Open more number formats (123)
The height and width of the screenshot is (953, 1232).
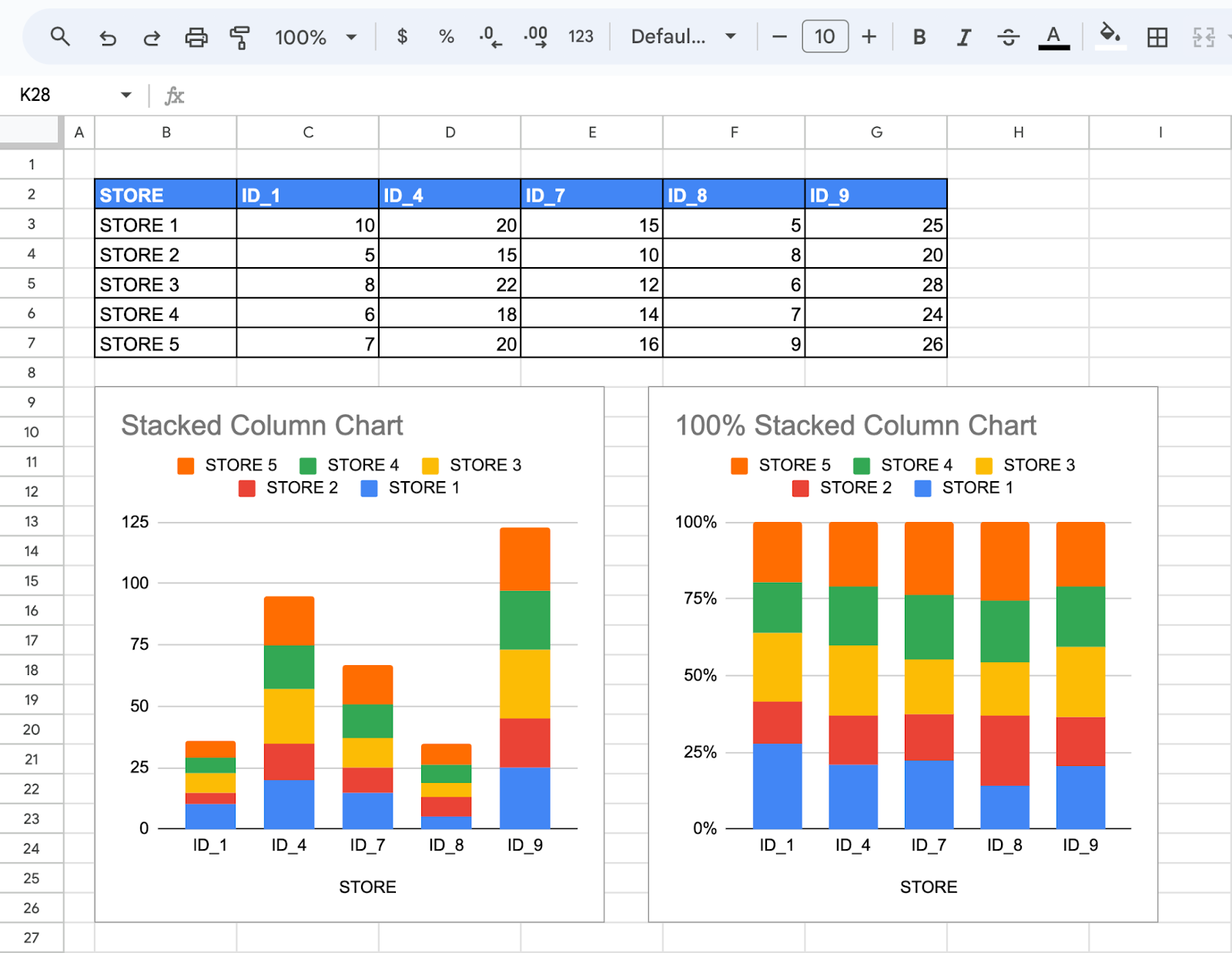pyautogui.click(x=581, y=36)
